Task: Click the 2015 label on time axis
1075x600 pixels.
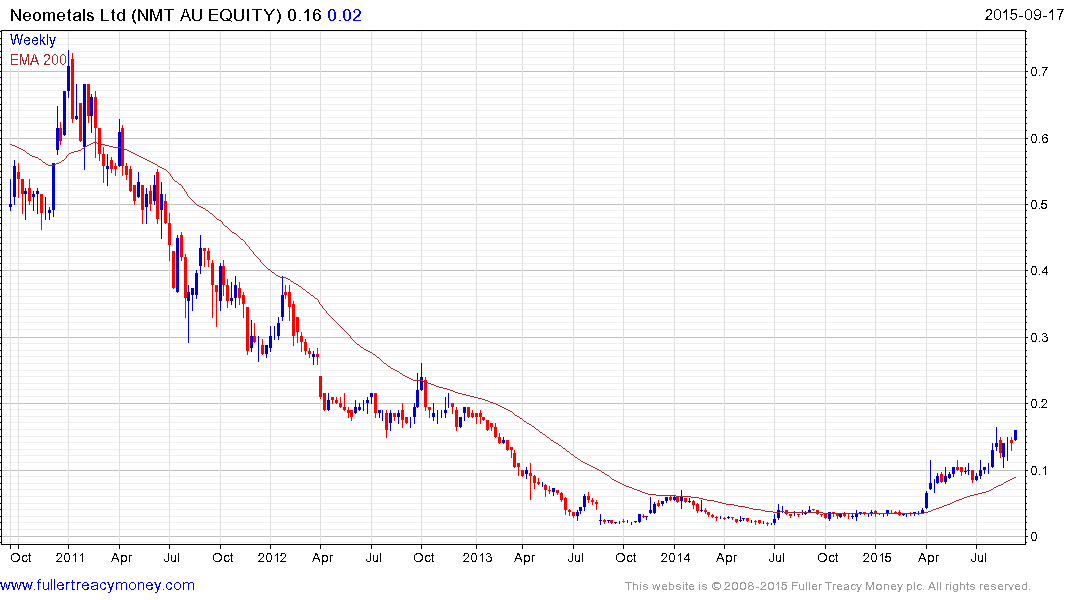Action: tap(877, 557)
